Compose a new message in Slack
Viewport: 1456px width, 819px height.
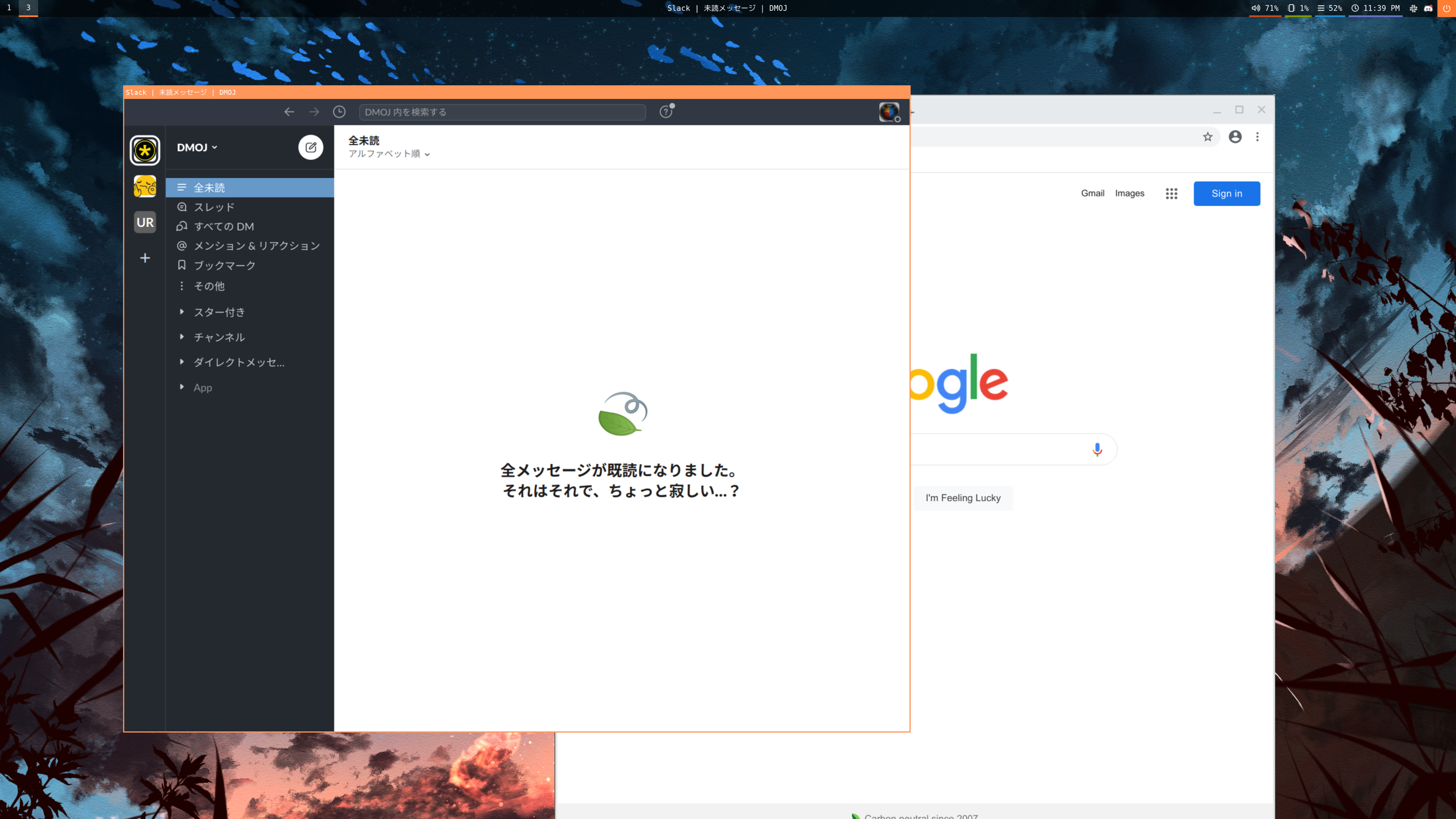[x=311, y=147]
